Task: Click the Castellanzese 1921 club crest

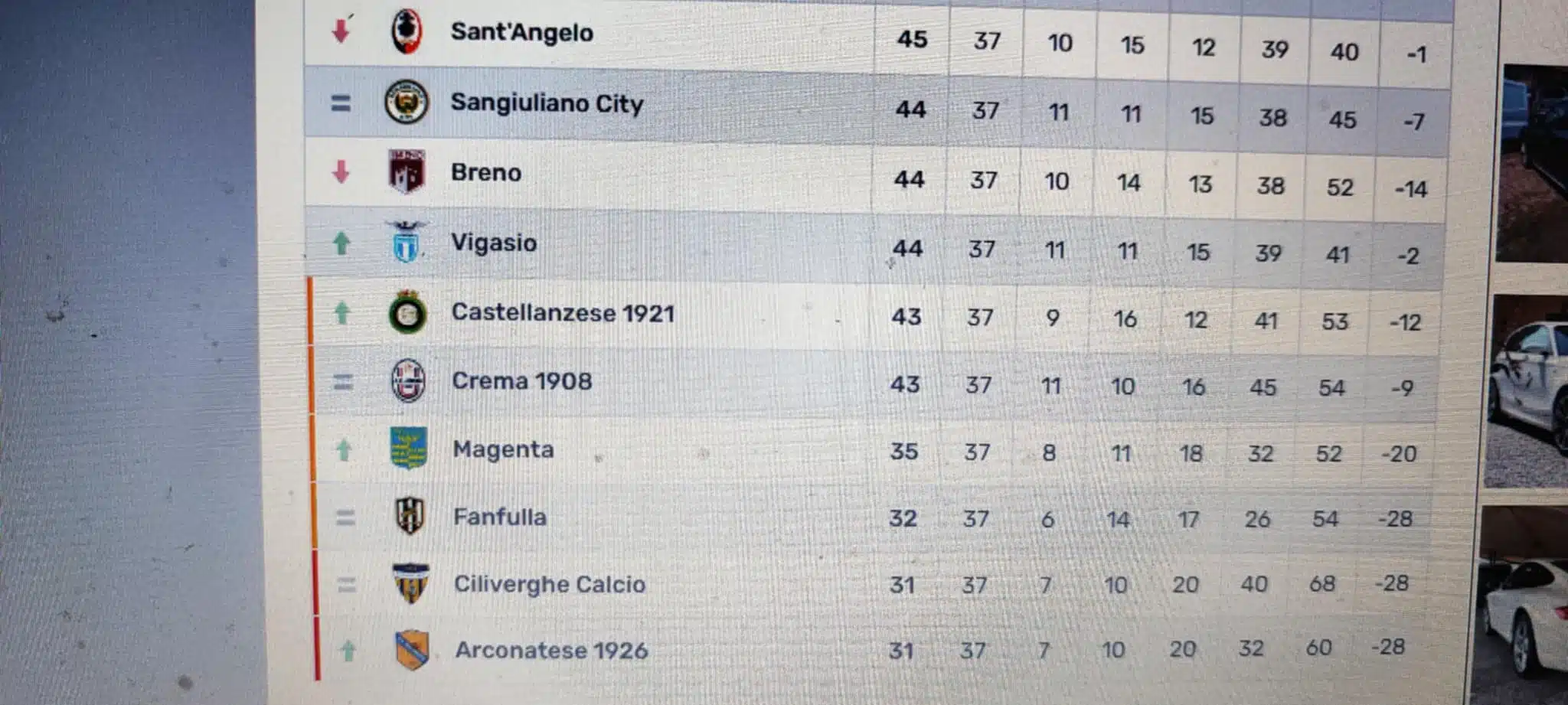Action: click(x=407, y=312)
